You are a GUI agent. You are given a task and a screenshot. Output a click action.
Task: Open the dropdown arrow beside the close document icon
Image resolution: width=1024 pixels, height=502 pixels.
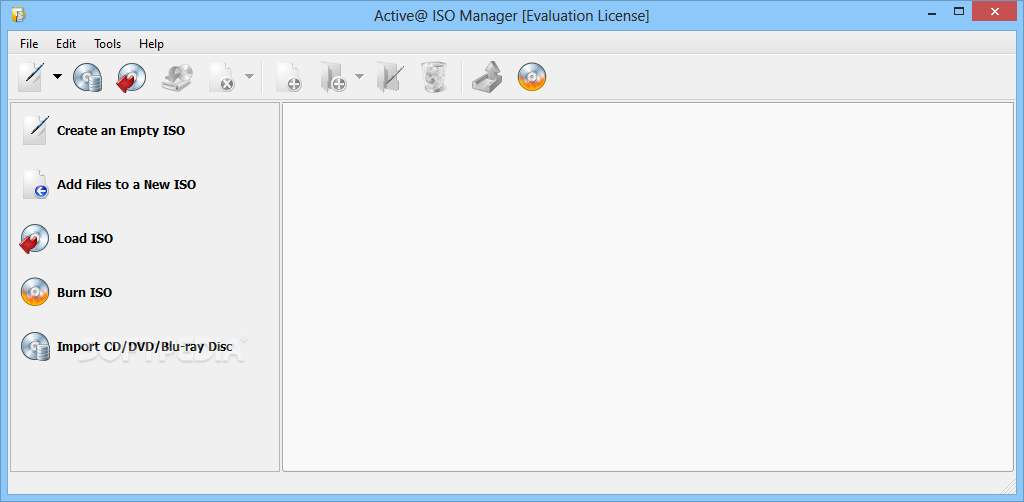[x=249, y=77]
